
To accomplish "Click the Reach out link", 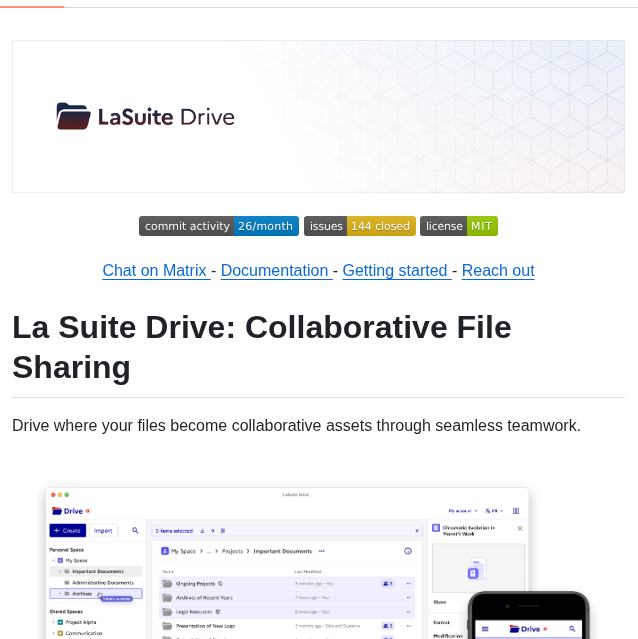I will coord(498,271).
